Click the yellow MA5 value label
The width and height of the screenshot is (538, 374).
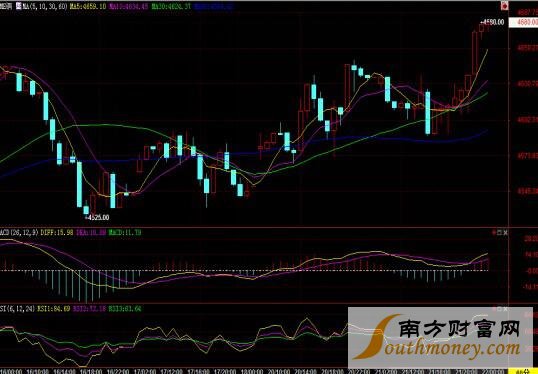(x=87, y=6)
